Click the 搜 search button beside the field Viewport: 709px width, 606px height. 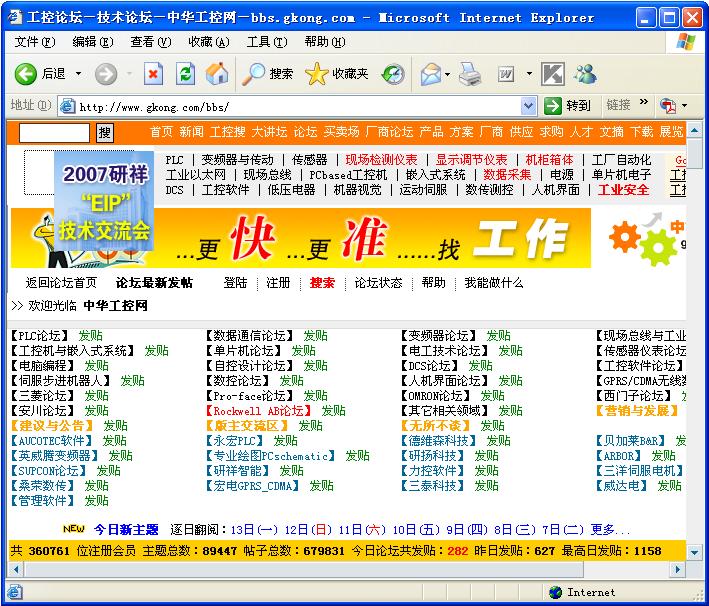point(105,133)
